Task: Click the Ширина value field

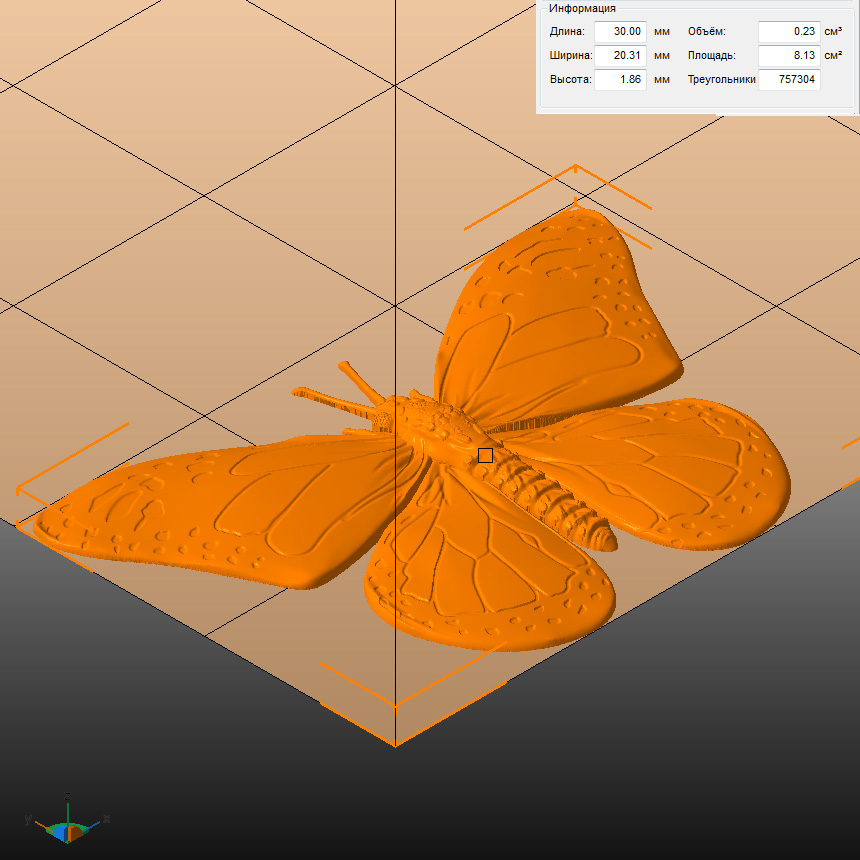Action: pyautogui.click(x=620, y=55)
